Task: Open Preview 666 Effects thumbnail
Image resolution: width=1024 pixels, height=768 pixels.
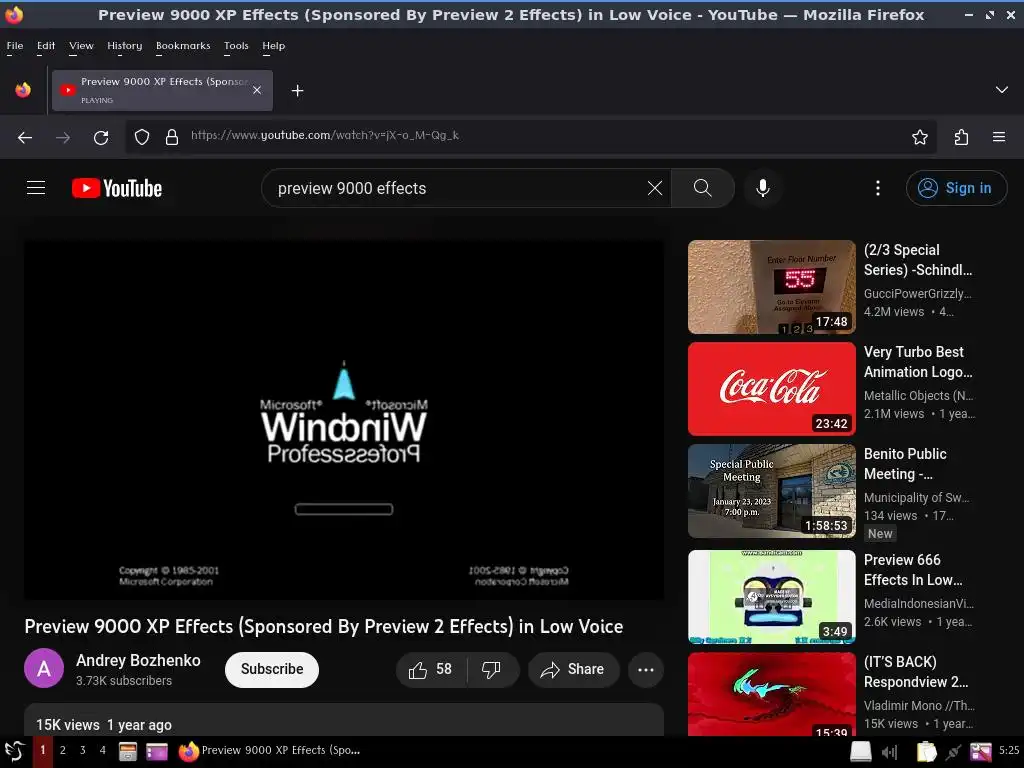Action: (771, 597)
